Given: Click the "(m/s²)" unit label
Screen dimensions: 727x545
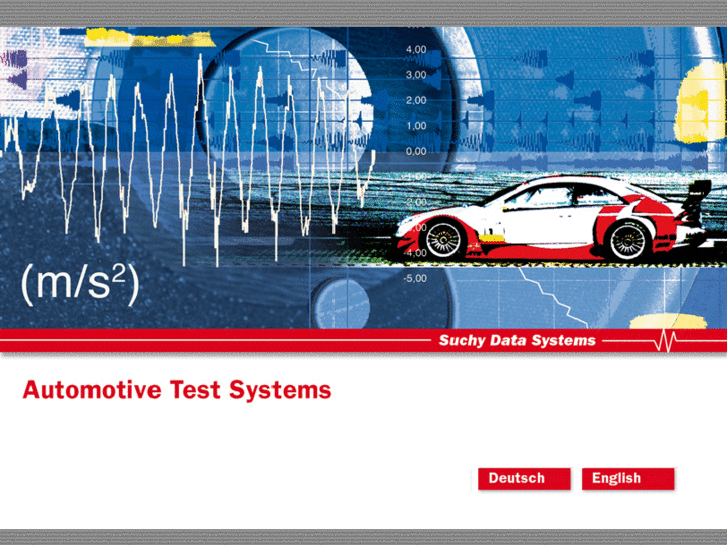Looking at the screenshot, I should click(x=80, y=284).
